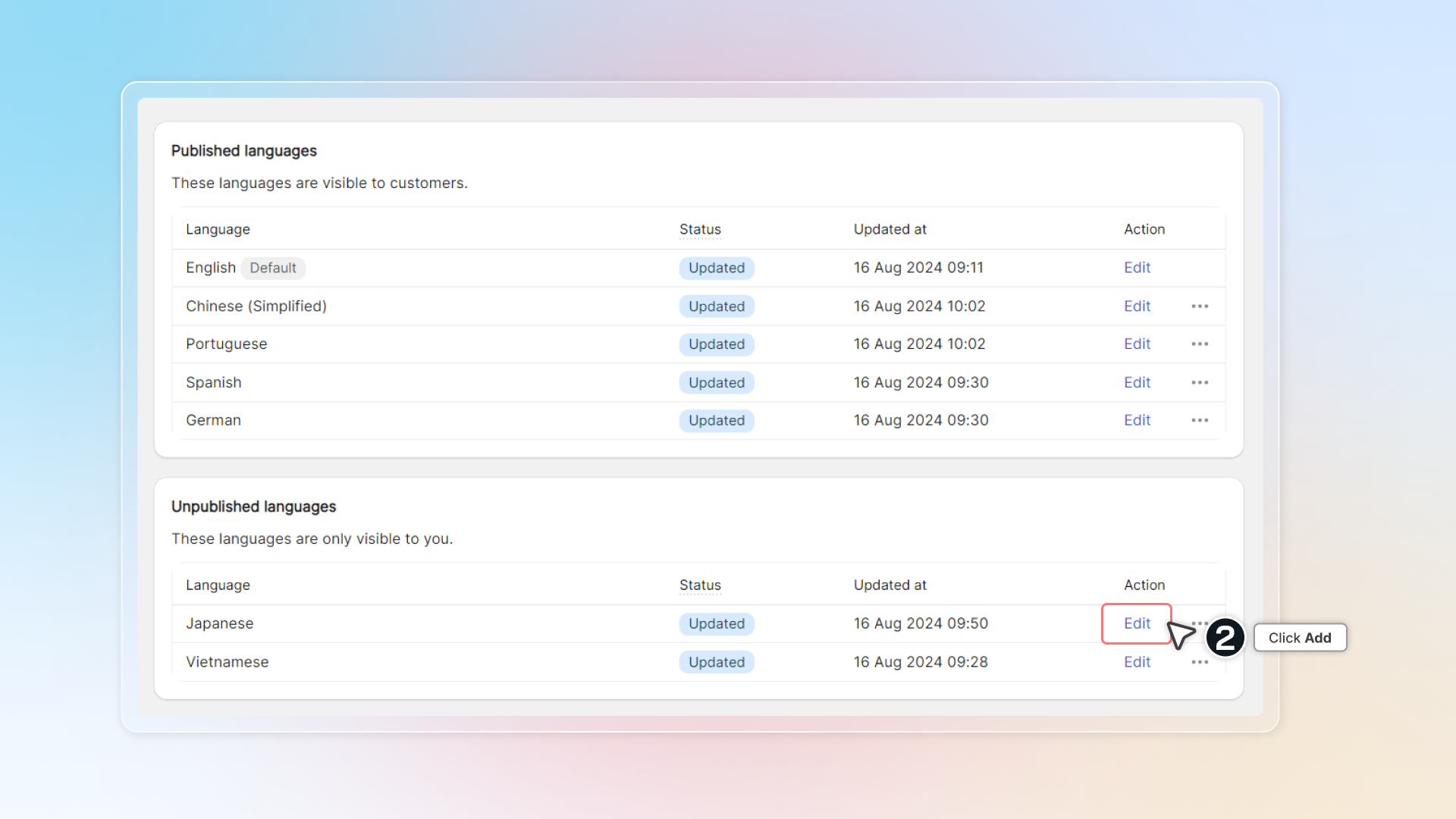Image resolution: width=1456 pixels, height=819 pixels.
Task: Click the step 2 number marker
Action: pyautogui.click(x=1225, y=638)
